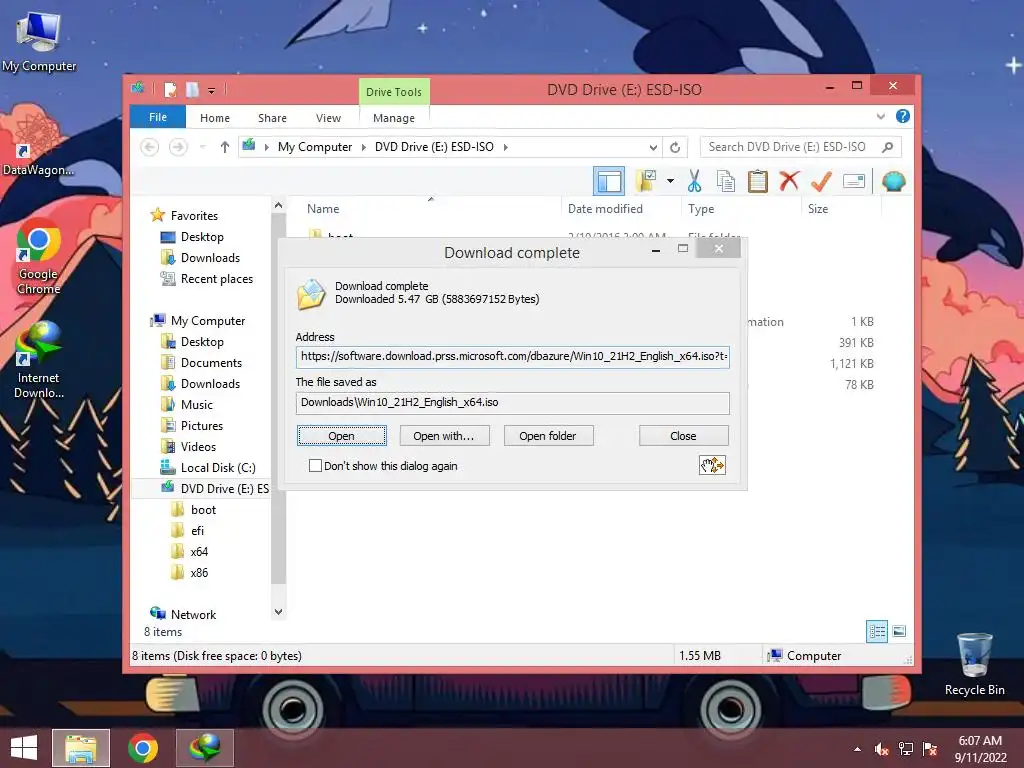Open the File menu tab
The height and width of the screenshot is (768, 1024).
158,117
